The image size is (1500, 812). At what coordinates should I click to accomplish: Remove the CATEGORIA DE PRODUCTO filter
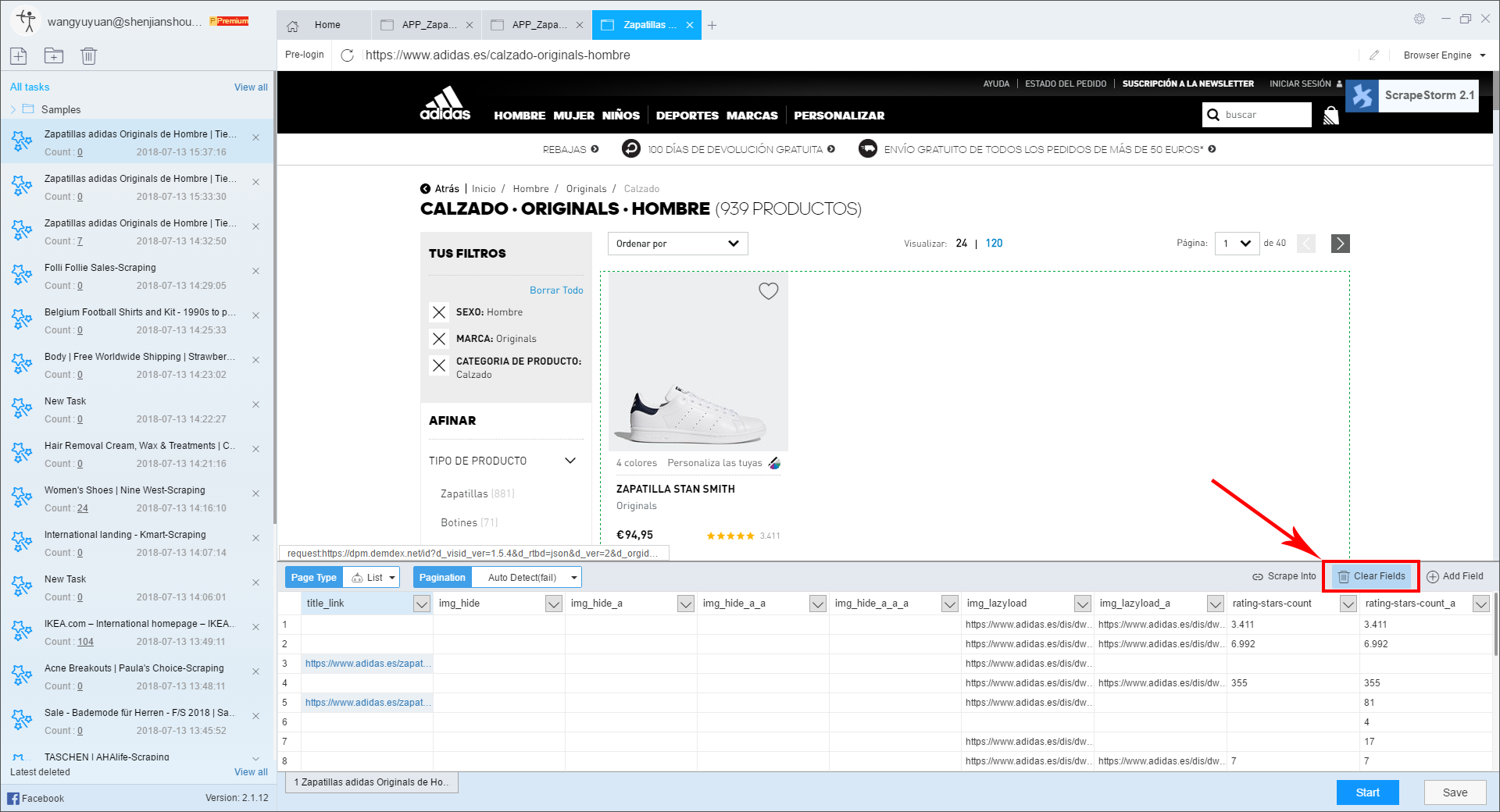(x=439, y=365)
